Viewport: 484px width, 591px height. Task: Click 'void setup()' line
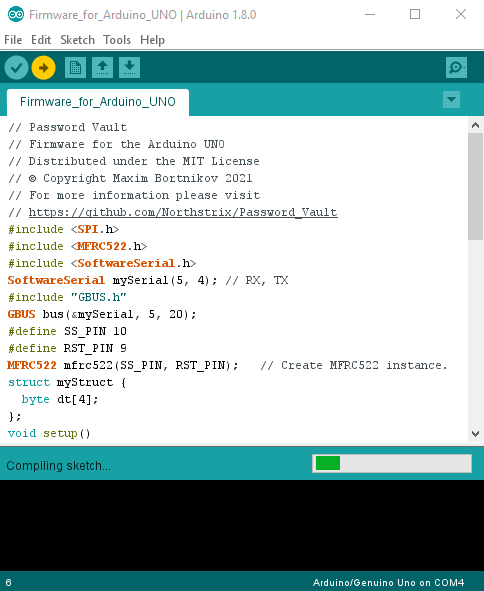pos(49,433)
